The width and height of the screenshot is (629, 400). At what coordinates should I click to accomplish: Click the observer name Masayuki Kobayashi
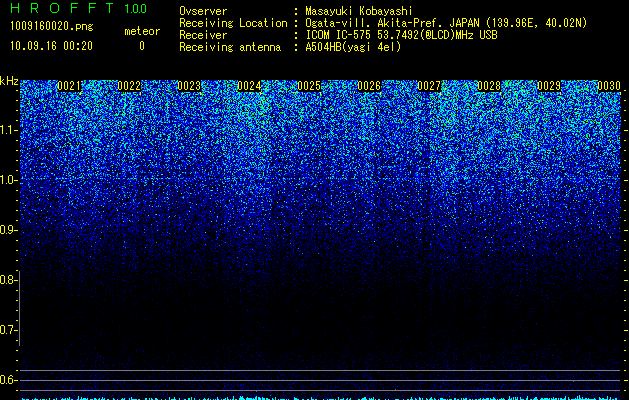[x=359, y=11]
